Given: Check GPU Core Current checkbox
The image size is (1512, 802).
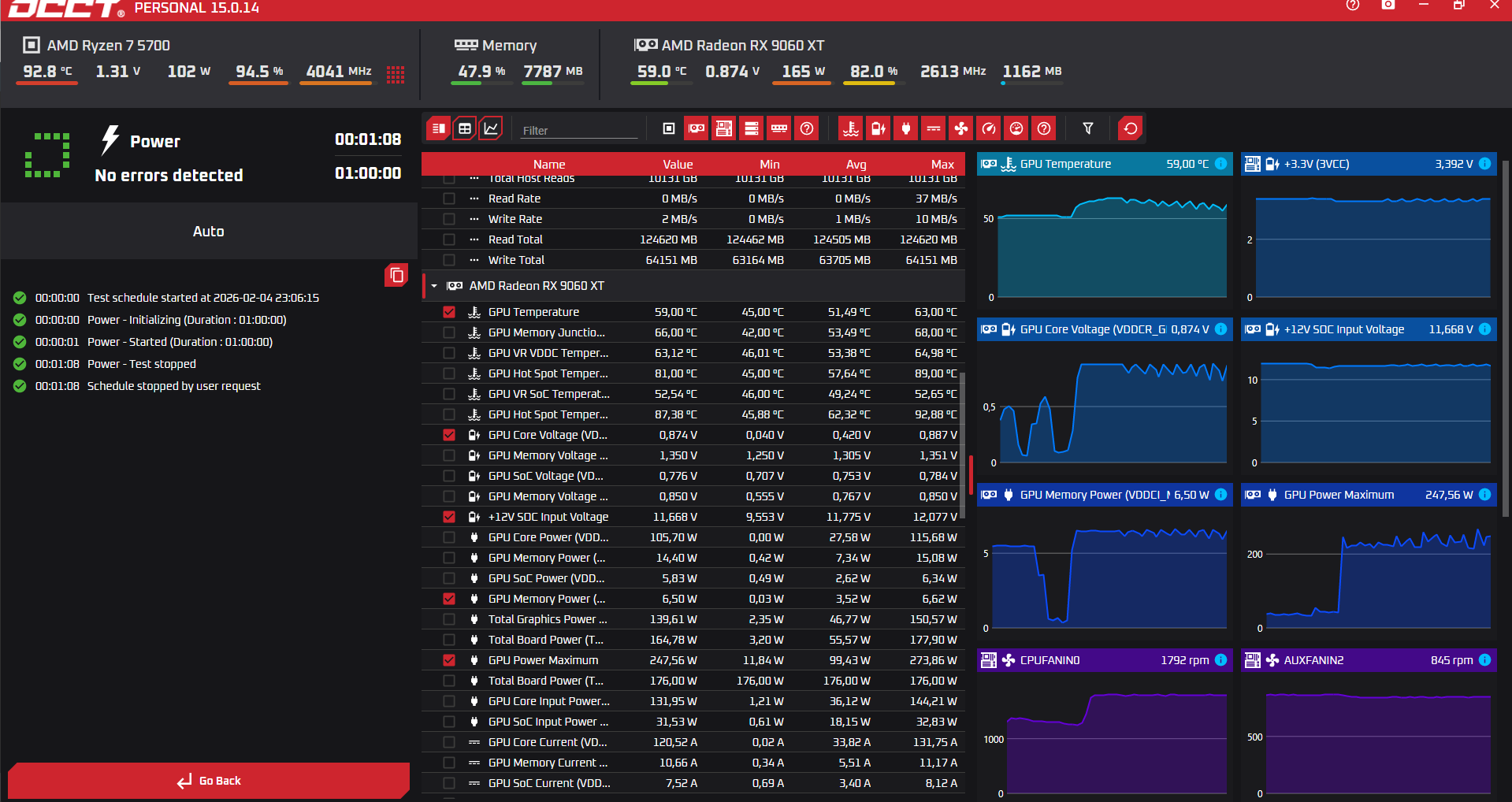Looking at the screenshot, I should [449, 742].
